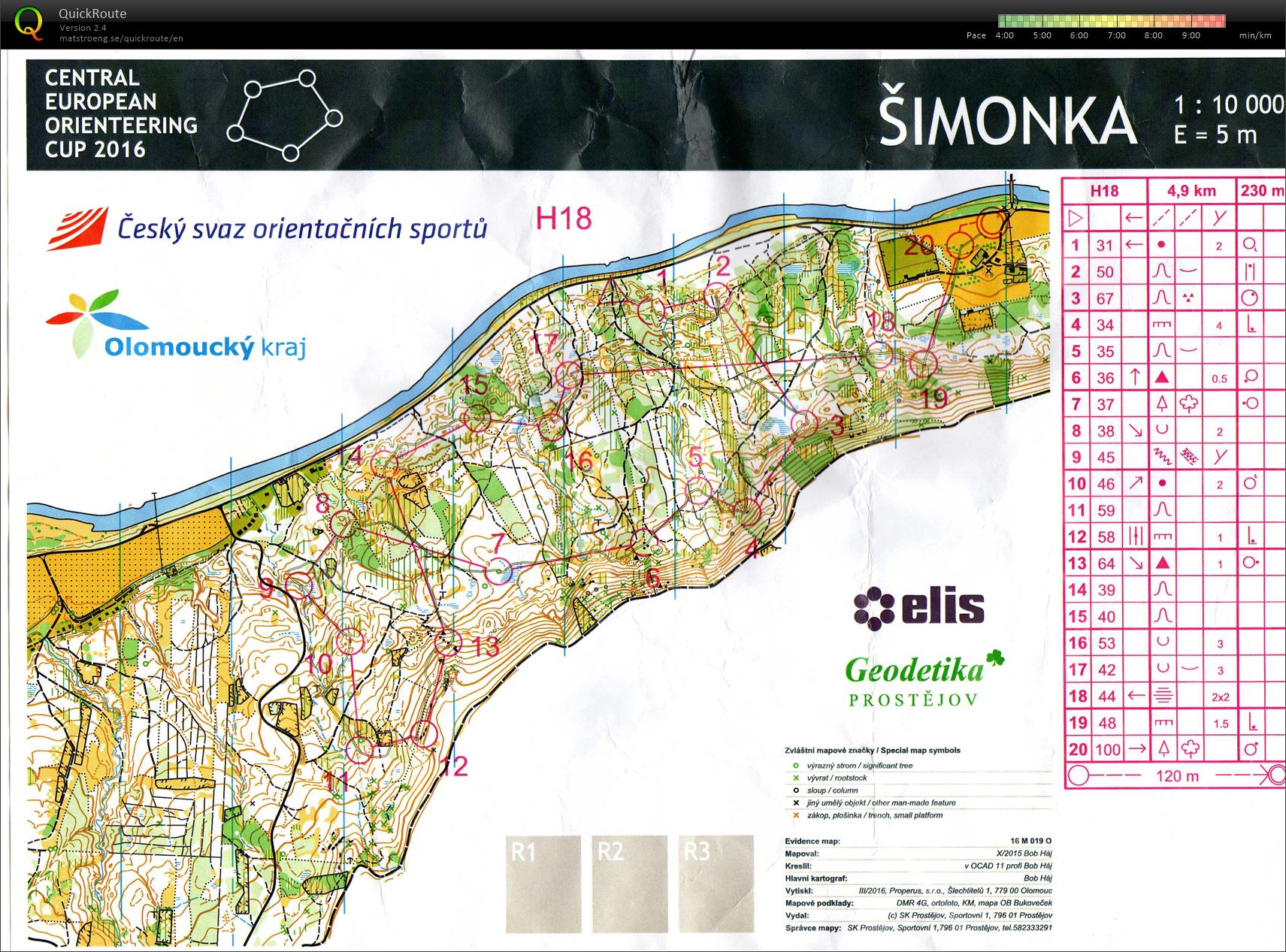Click the red striped Český svaz logo

(x=77, y=229)
